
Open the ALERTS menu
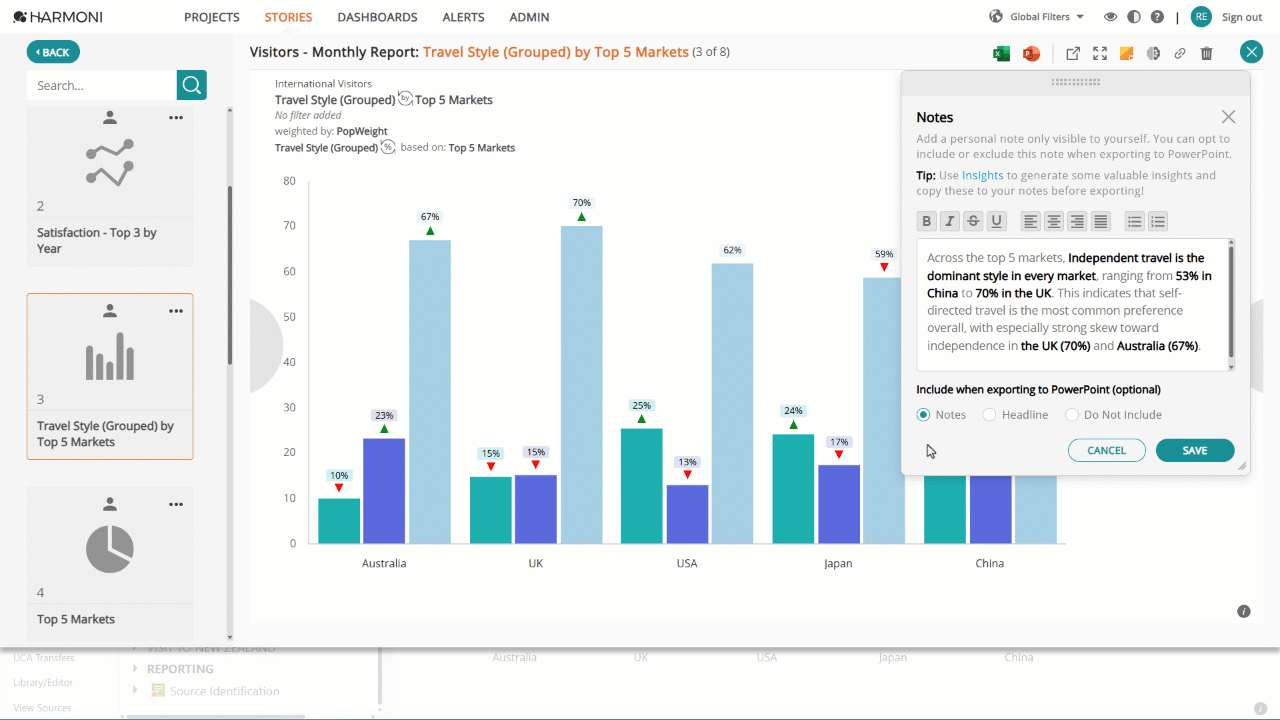463,17
